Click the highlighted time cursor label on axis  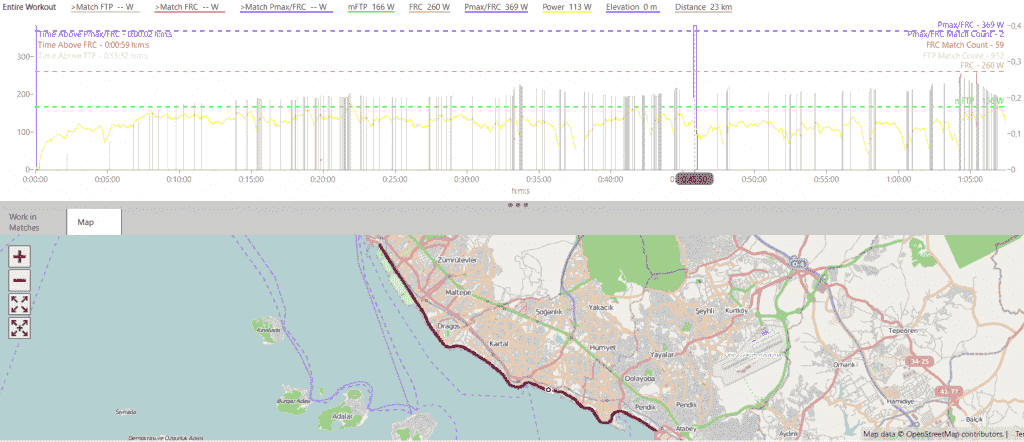tap(694, 179)
